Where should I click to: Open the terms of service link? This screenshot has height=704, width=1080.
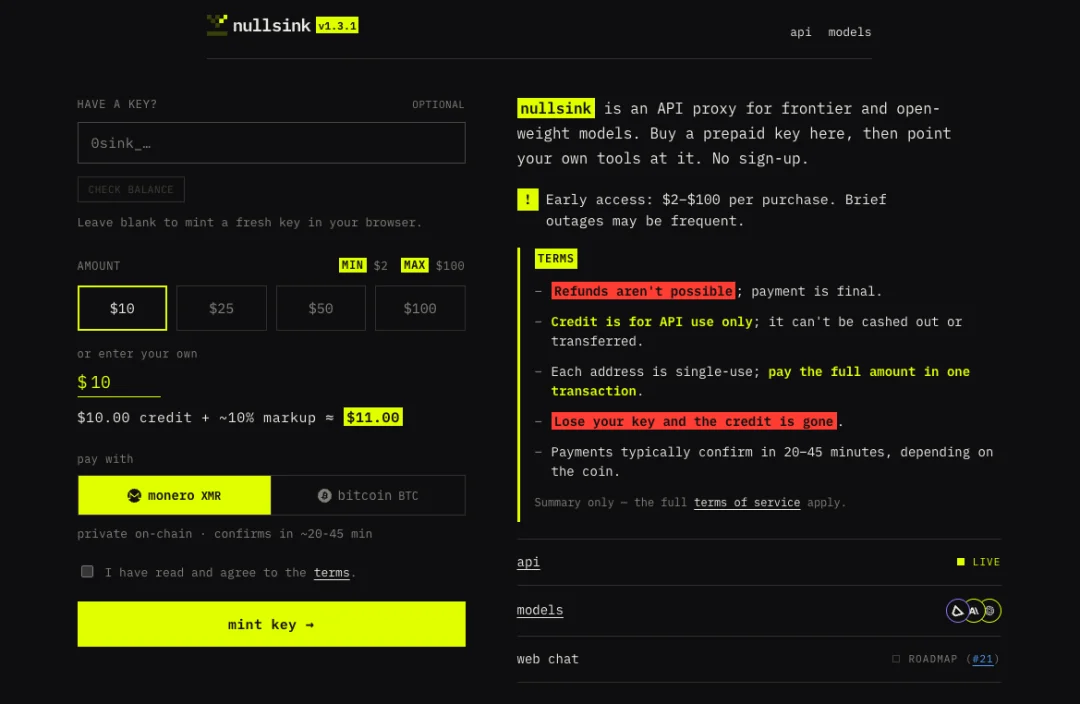pyautogui.click(x=747, y=502)
